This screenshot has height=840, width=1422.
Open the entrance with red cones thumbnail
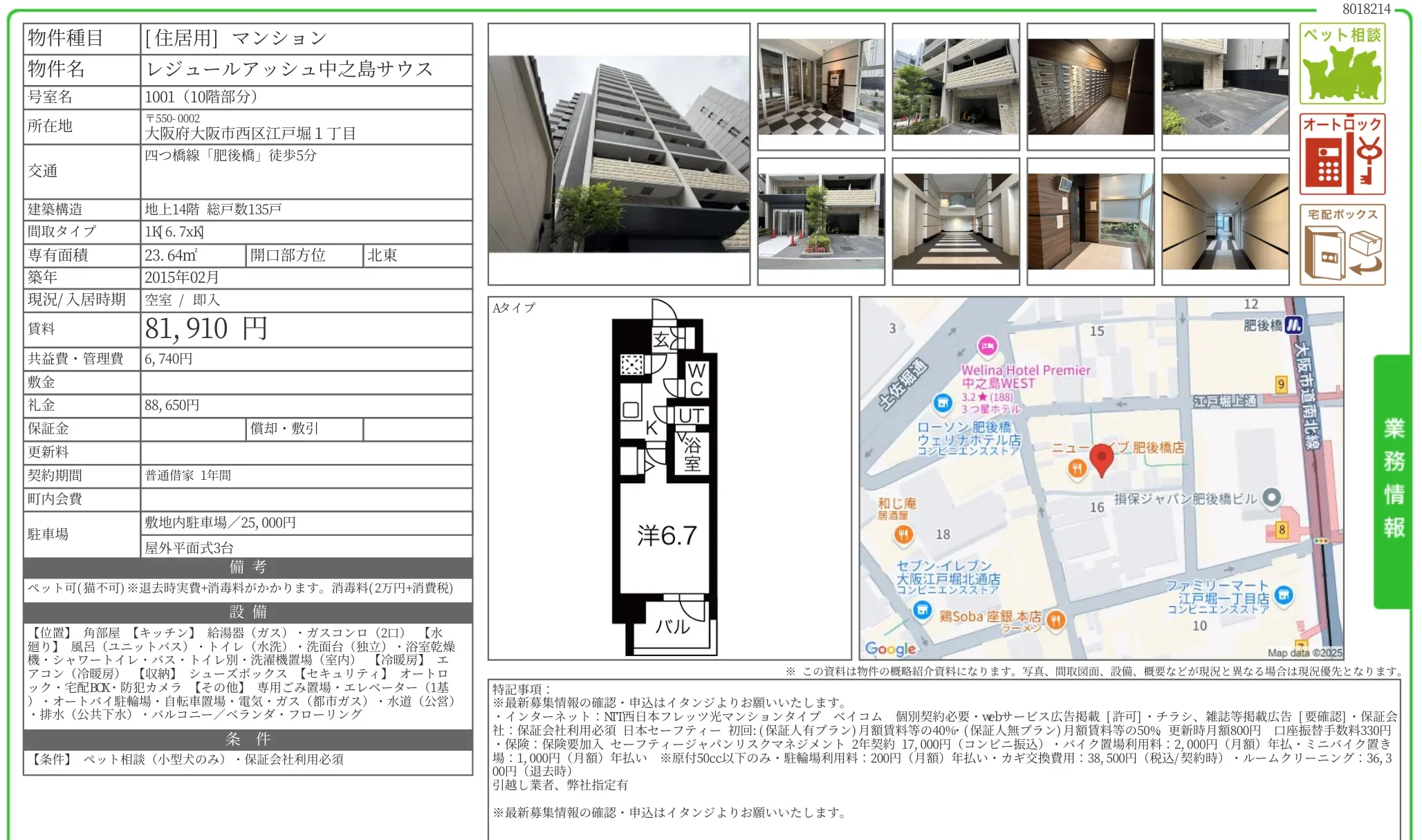click(x=821, y=221)
